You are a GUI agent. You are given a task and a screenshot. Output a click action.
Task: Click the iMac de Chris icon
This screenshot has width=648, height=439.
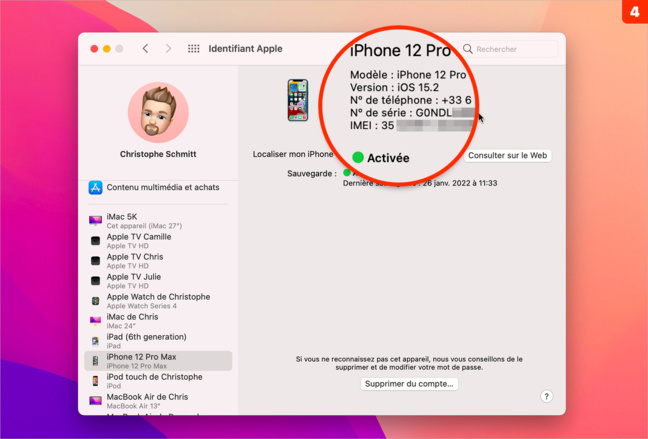95,321
